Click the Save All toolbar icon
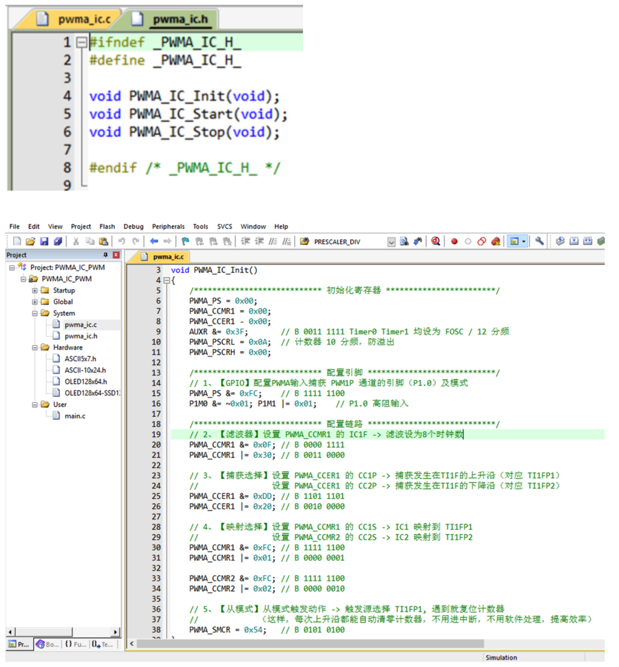Screen dimensions: 619x667 point(58,242)
